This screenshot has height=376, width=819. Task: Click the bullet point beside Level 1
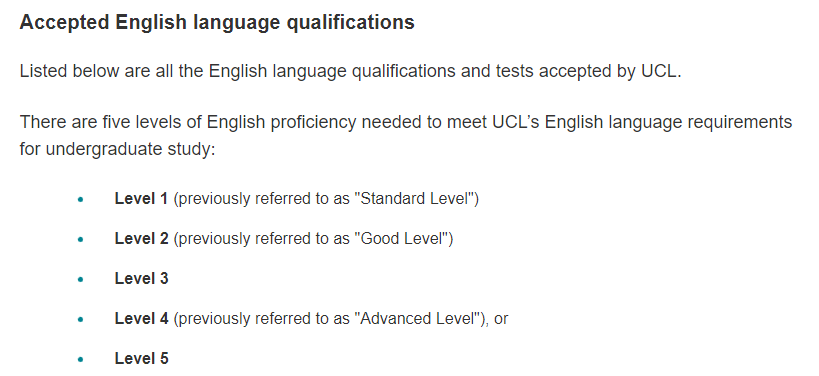80,199
